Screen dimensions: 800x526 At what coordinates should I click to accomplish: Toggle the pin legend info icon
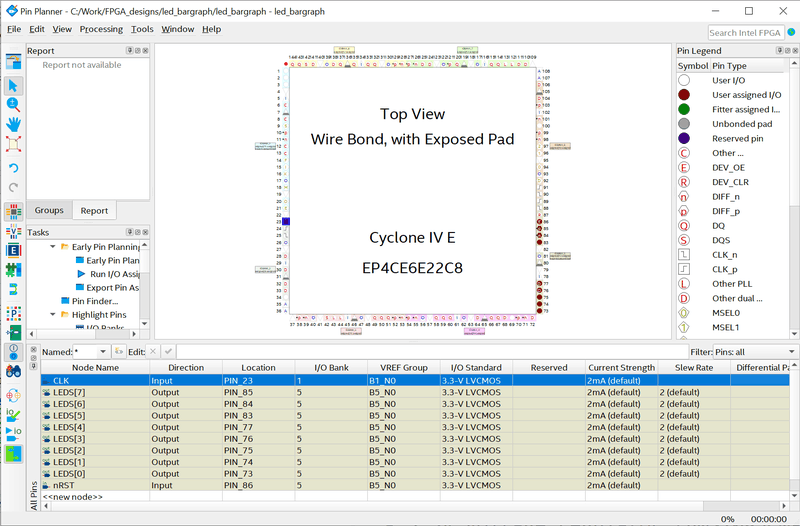tap(13, 352)
